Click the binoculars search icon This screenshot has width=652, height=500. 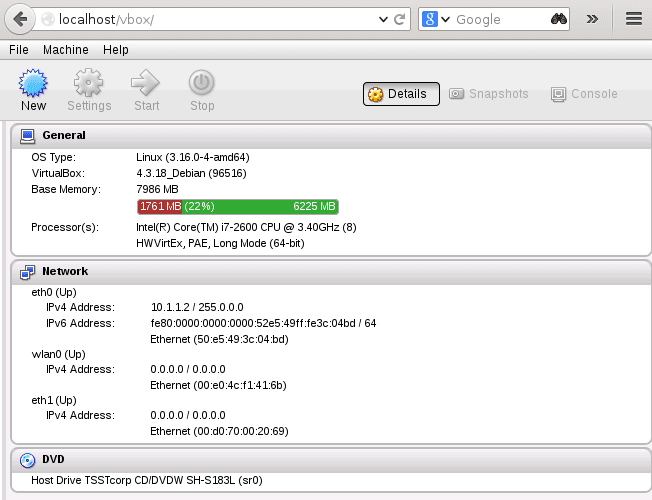click(x=558, y=19)
